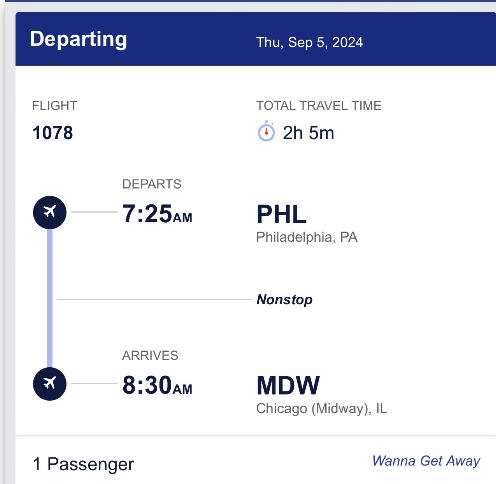The width and height of the screenshot is (496, 484).
Task: Click the date Thu, Sep 5, 2024
Action: coord(309,42)
